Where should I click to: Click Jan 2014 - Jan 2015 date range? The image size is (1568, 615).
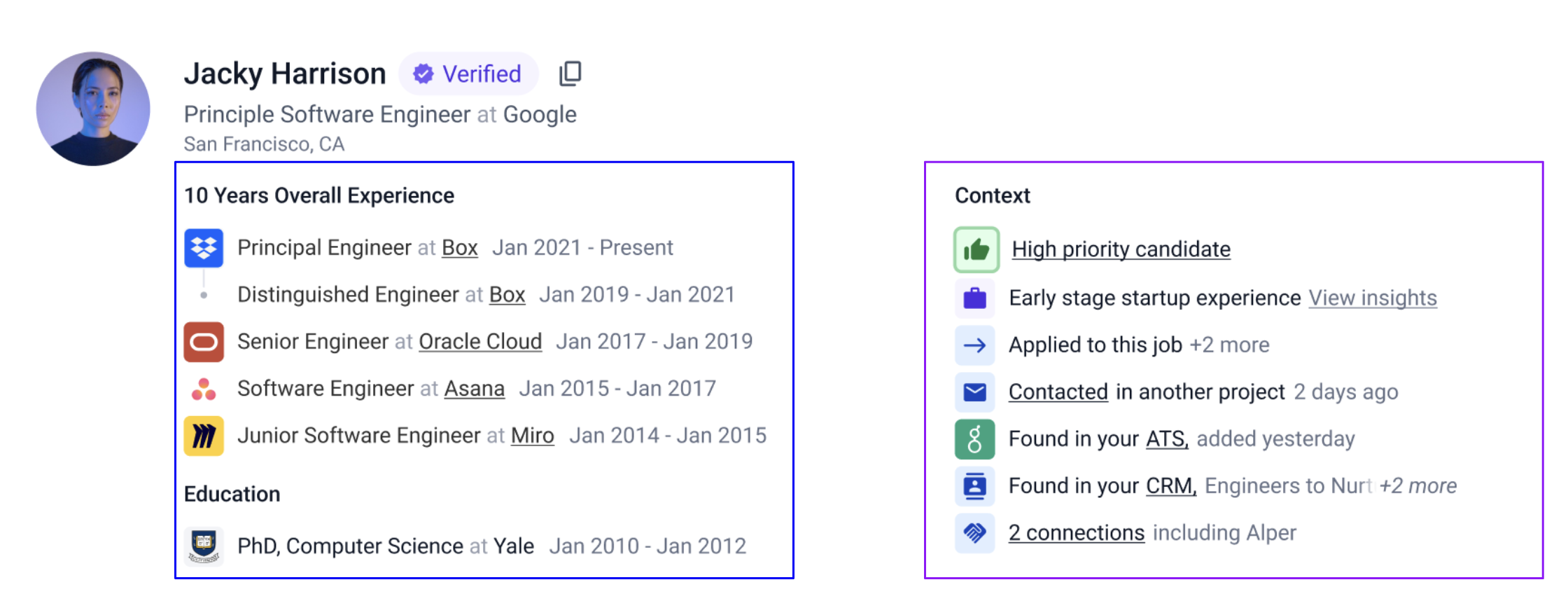click(x=668, y=436)
